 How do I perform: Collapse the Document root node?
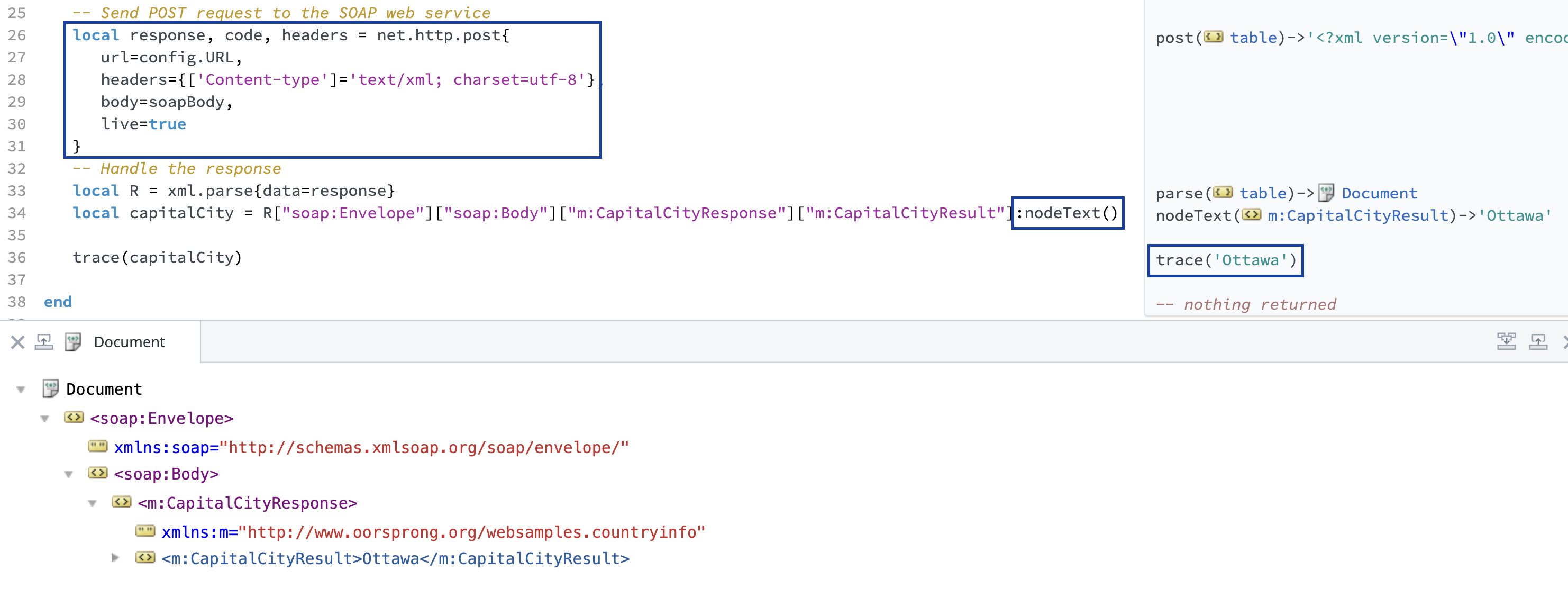point(21,390)
